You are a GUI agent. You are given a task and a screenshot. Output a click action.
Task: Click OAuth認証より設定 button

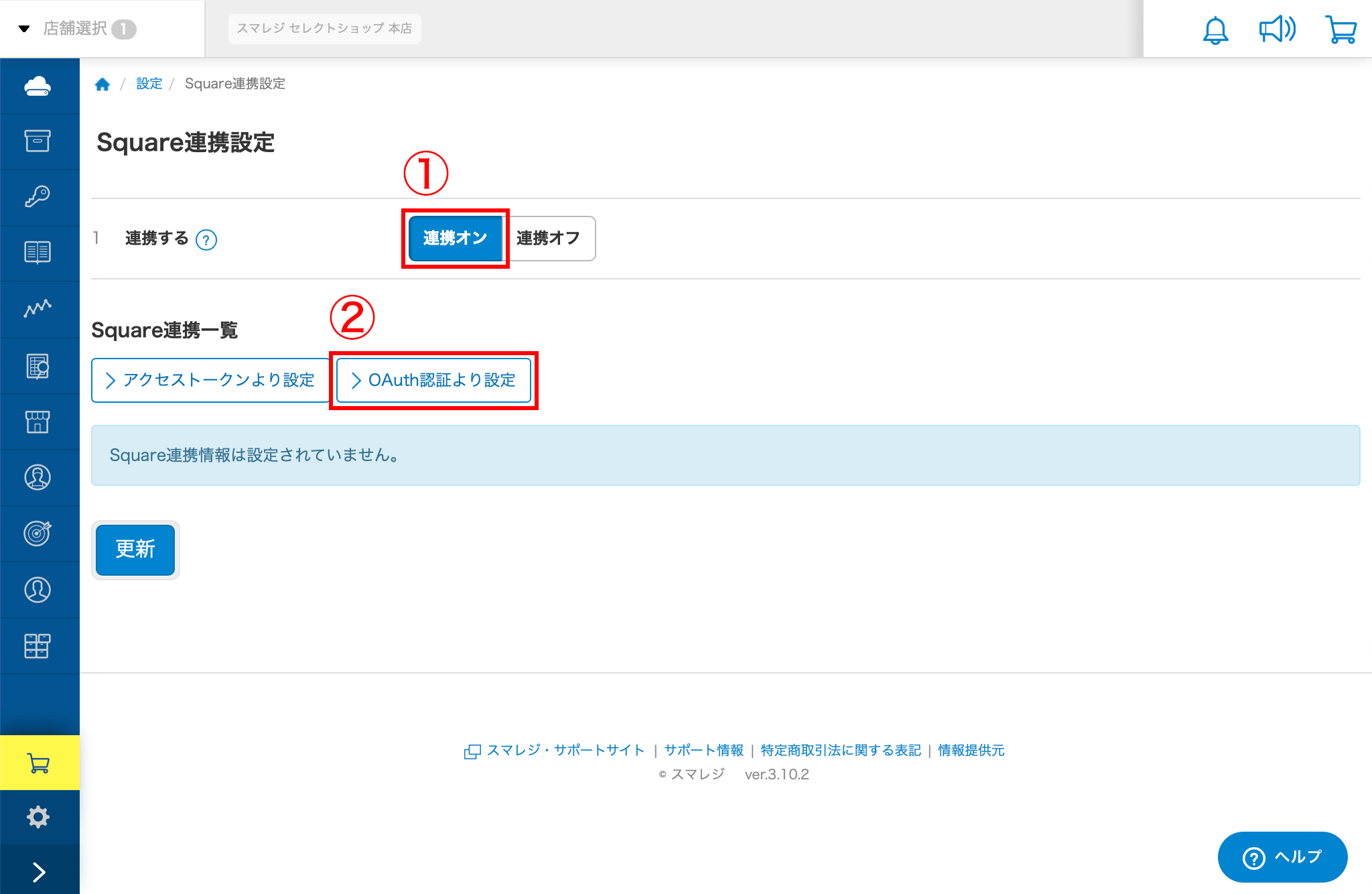[x=433, y=380]
